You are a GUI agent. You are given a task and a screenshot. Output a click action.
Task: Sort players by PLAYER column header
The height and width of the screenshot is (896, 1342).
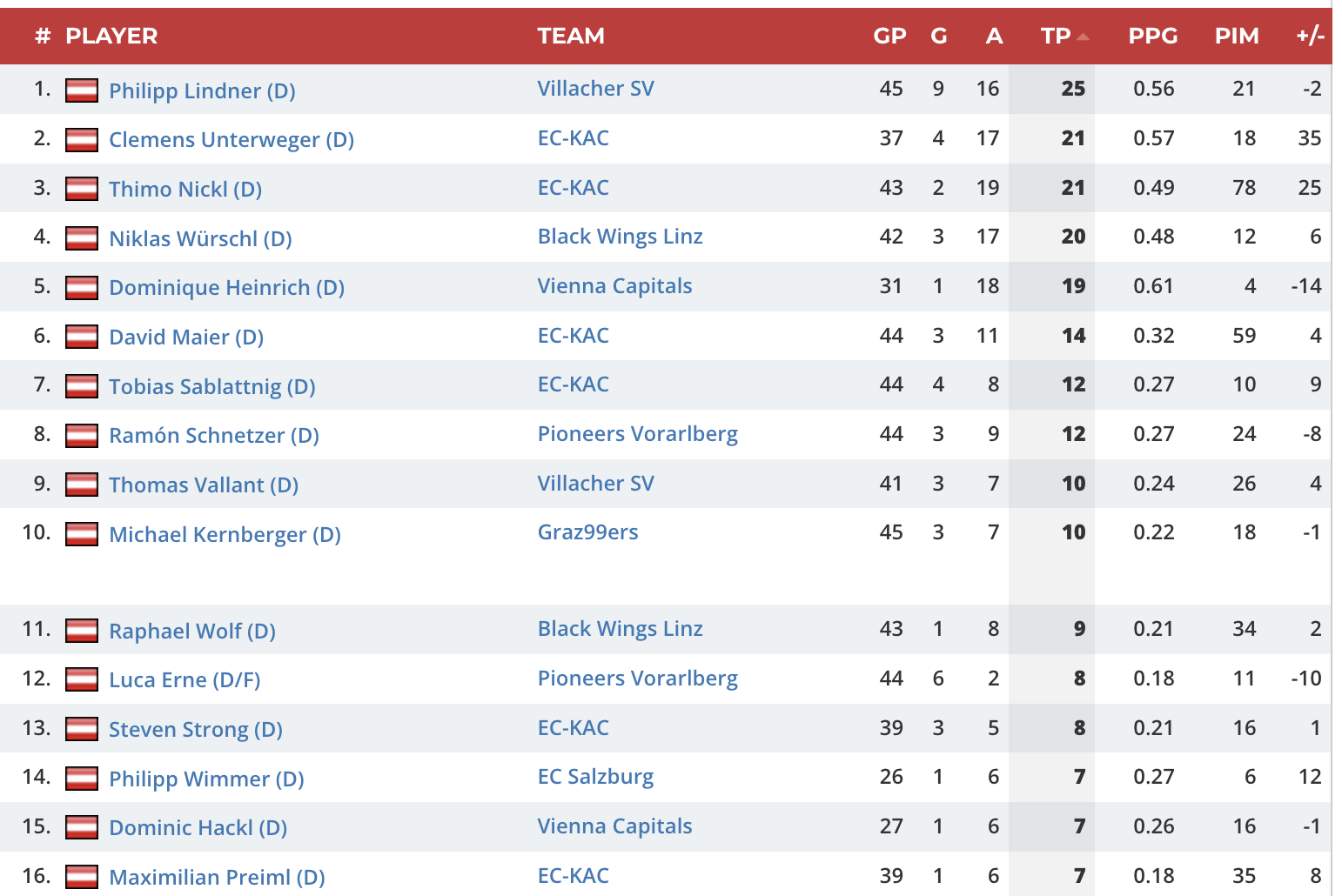(x=111, y=37)
